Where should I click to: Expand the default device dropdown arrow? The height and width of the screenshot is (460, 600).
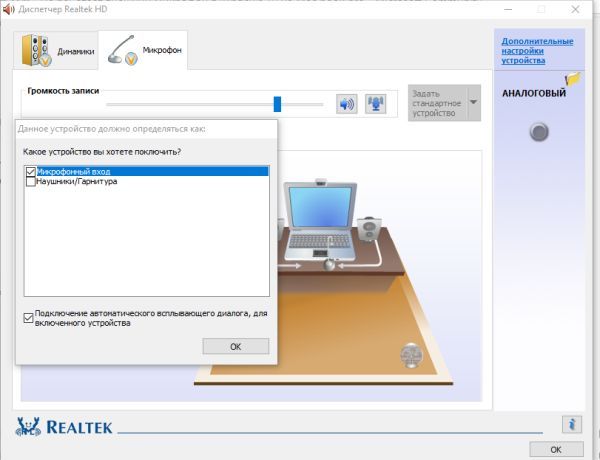pos(473,103)
